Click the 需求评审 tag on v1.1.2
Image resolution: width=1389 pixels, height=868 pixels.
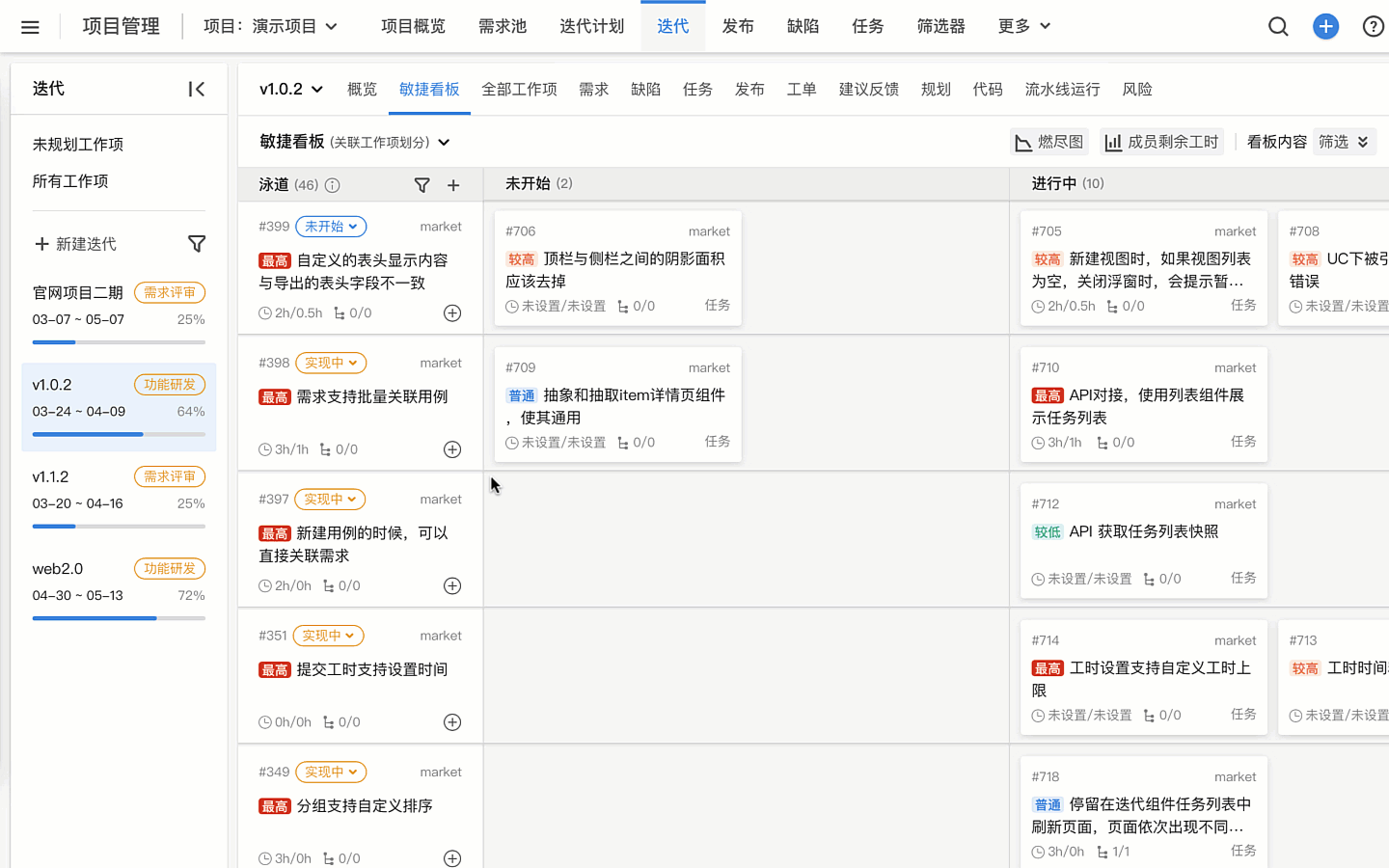(x=170, y=476)
